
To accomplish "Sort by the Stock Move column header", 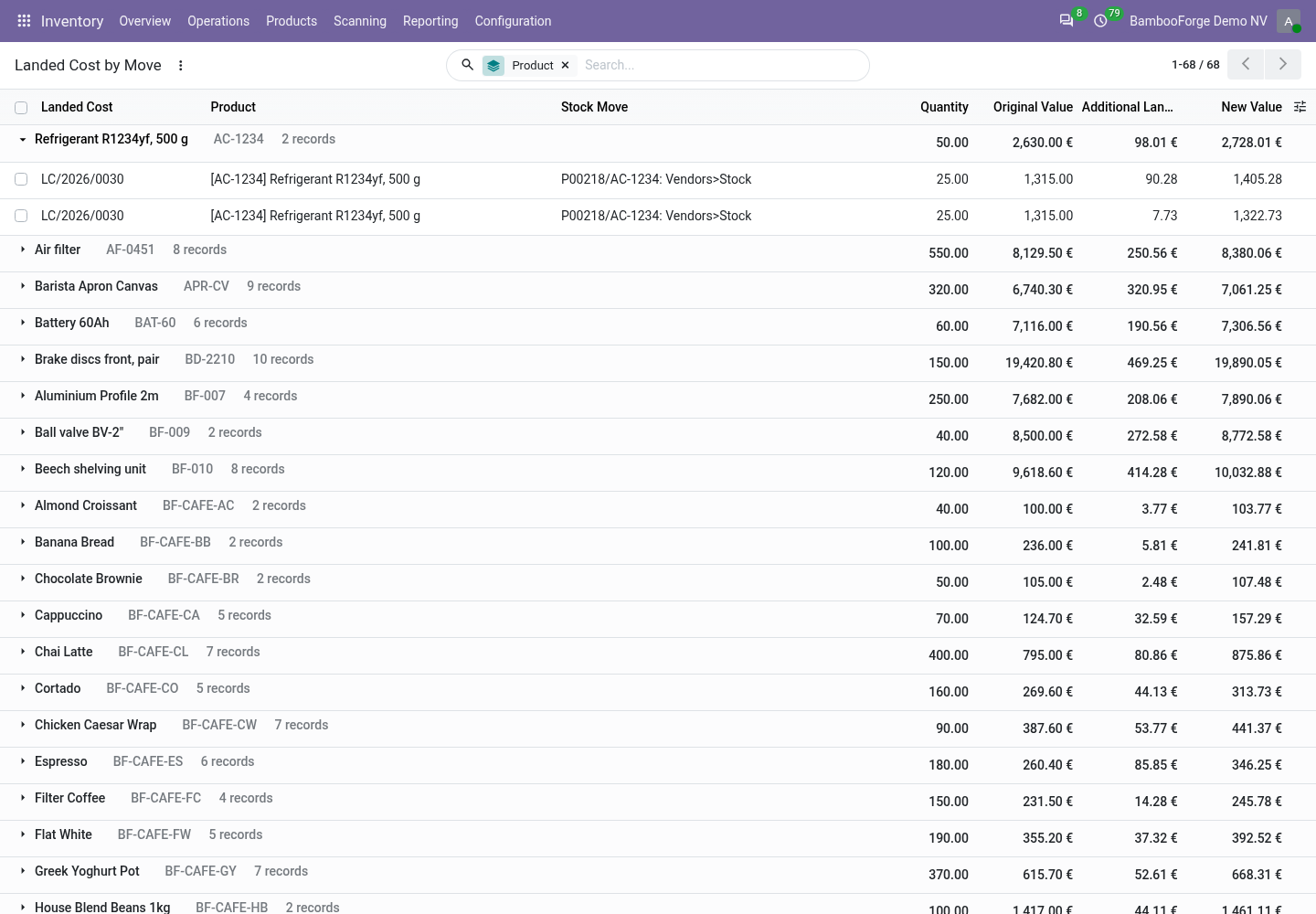I will (x=594, y=107).
